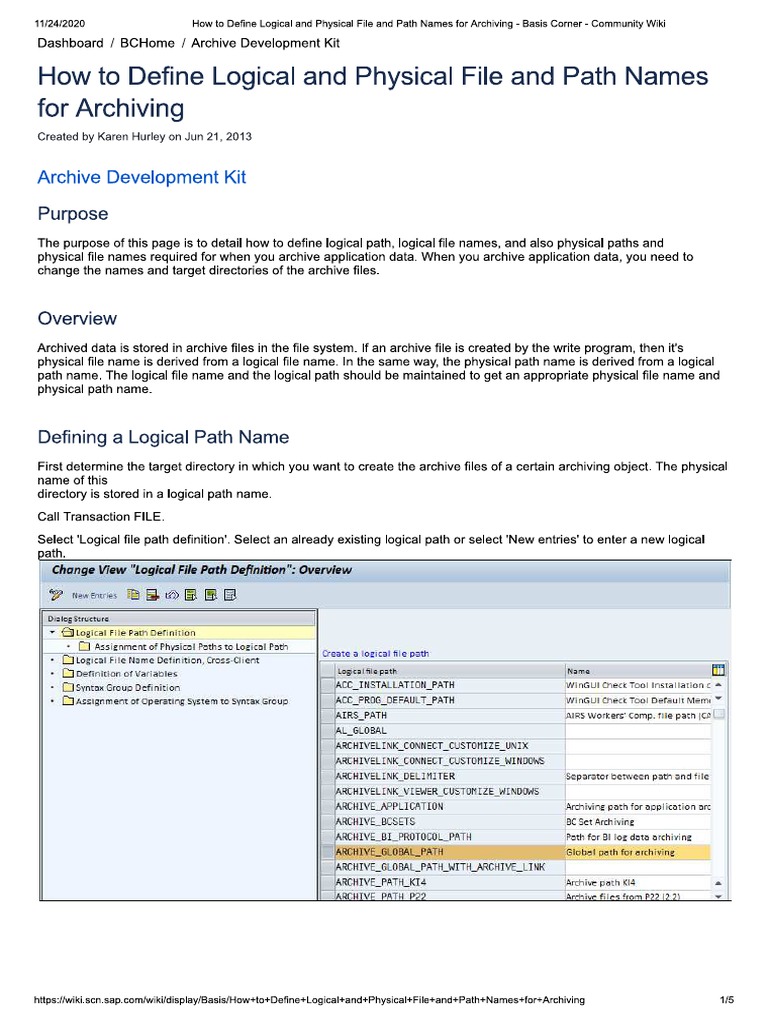Image resolution: width=768 pixels, height=1024 pixels.
Task: Click the Deselect All toolbar icon
Action: (229, 595)
